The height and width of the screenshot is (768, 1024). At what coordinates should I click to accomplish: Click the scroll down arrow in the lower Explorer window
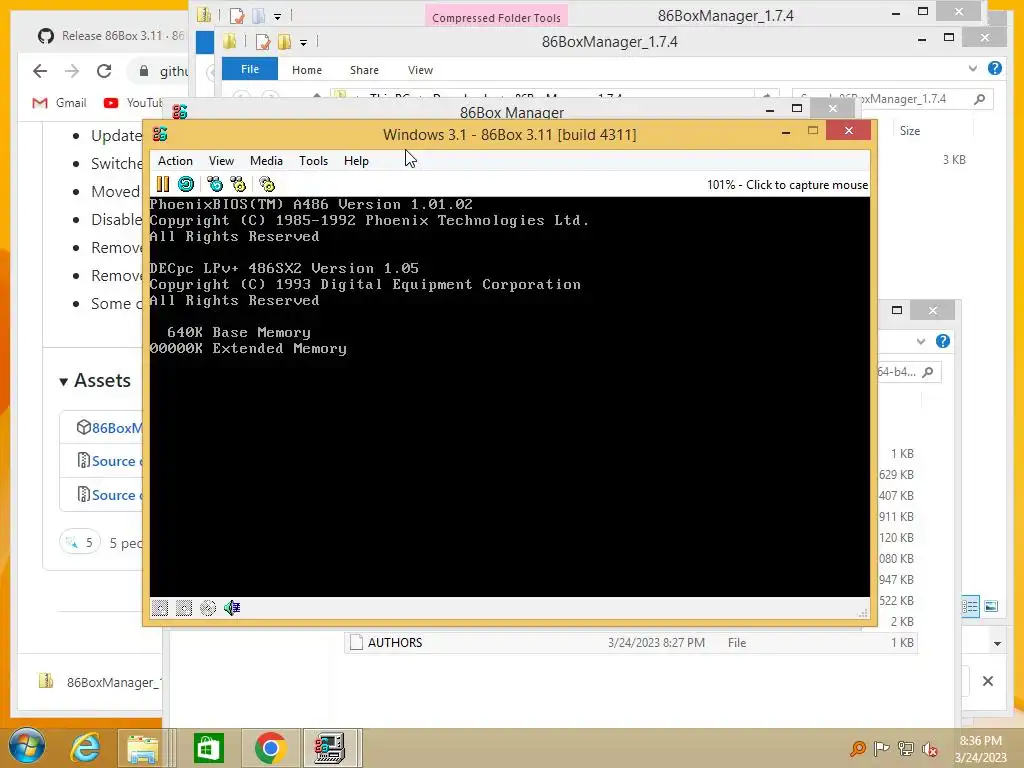tap(997, 644)
